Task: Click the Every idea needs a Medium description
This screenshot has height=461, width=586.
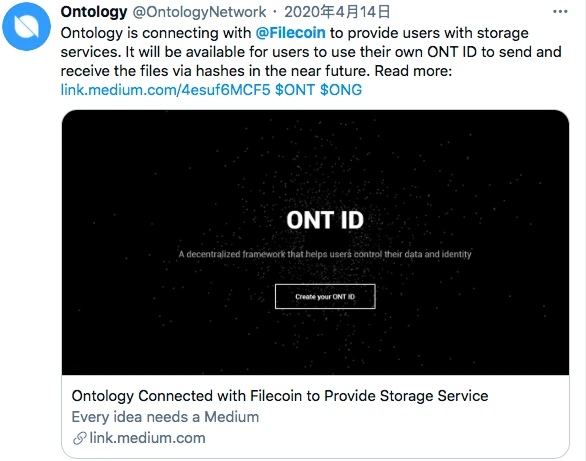Action: (x=165, y=417)
